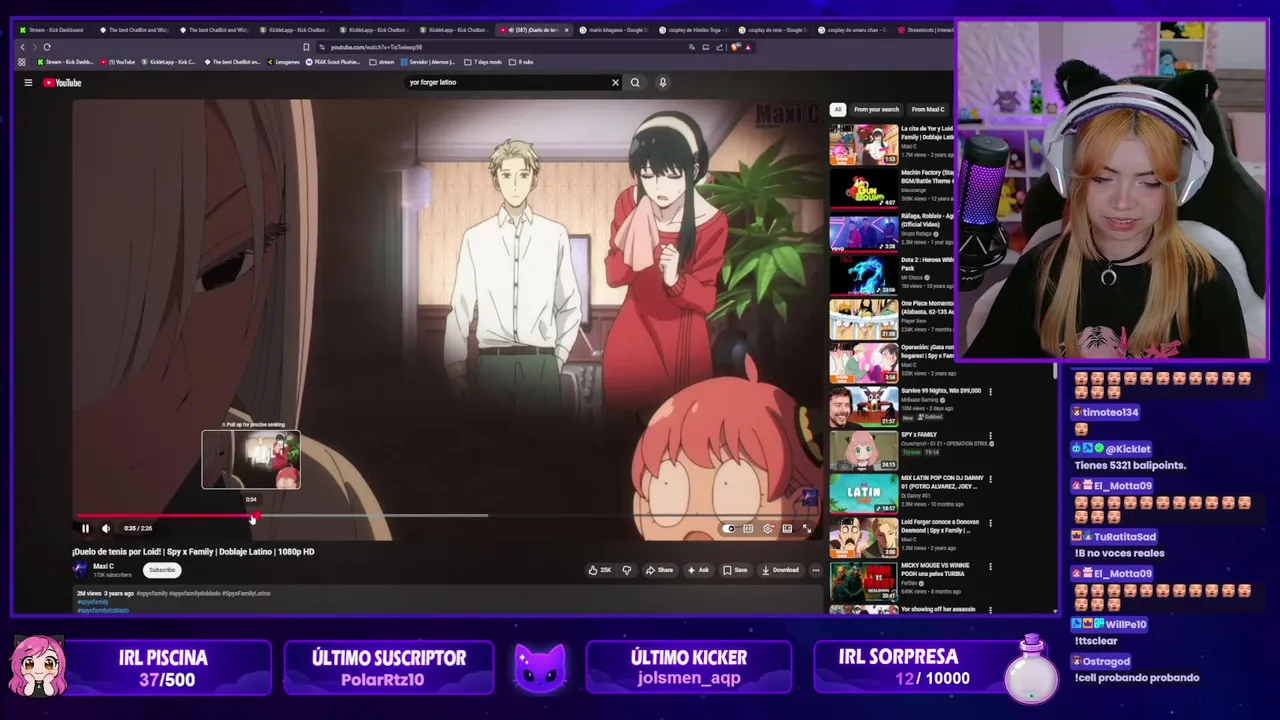The width and height of the screenshot is (1280, 720).
Task: Click the browser address bar URL
Action: (x=376, y=47)
